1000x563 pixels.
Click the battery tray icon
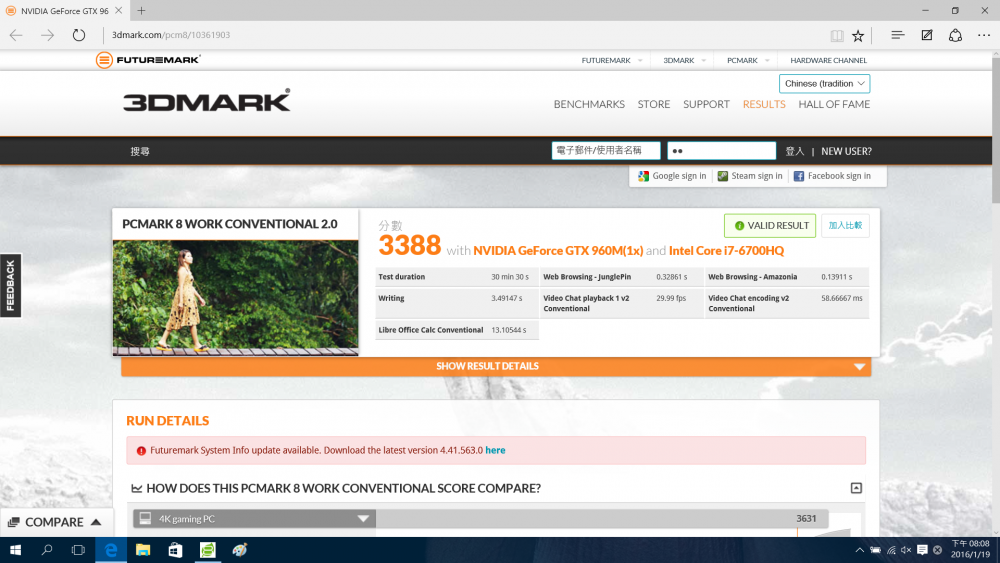tap(876, 550)
